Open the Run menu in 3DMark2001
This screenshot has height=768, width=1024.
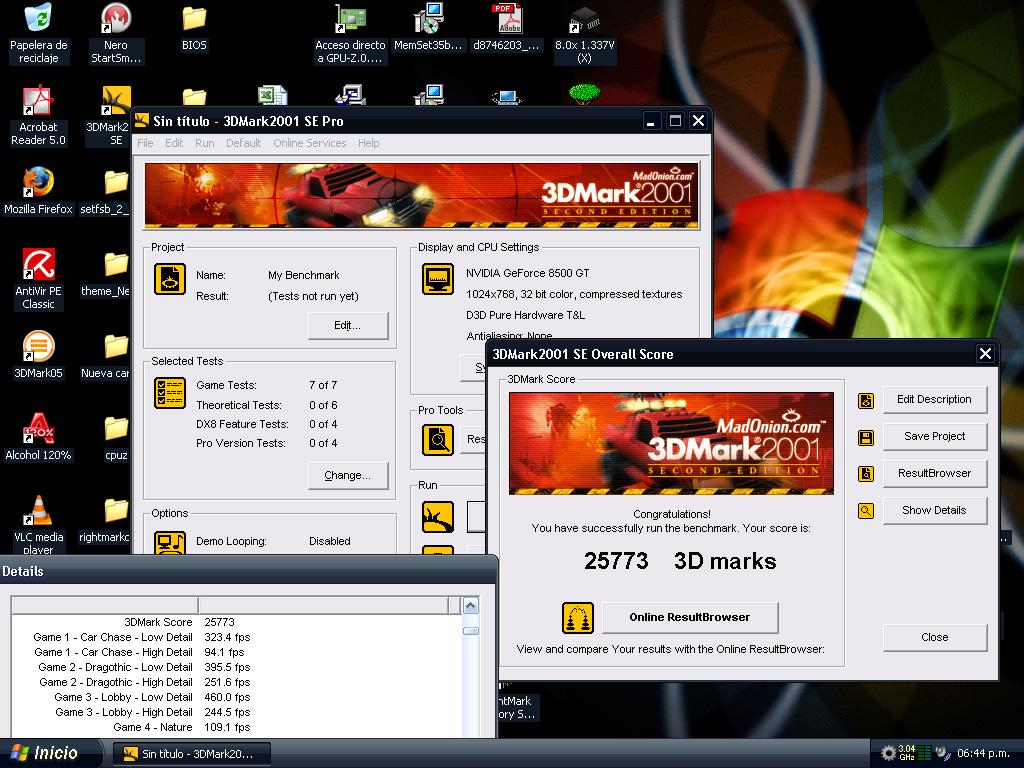(x=204, y=143)
